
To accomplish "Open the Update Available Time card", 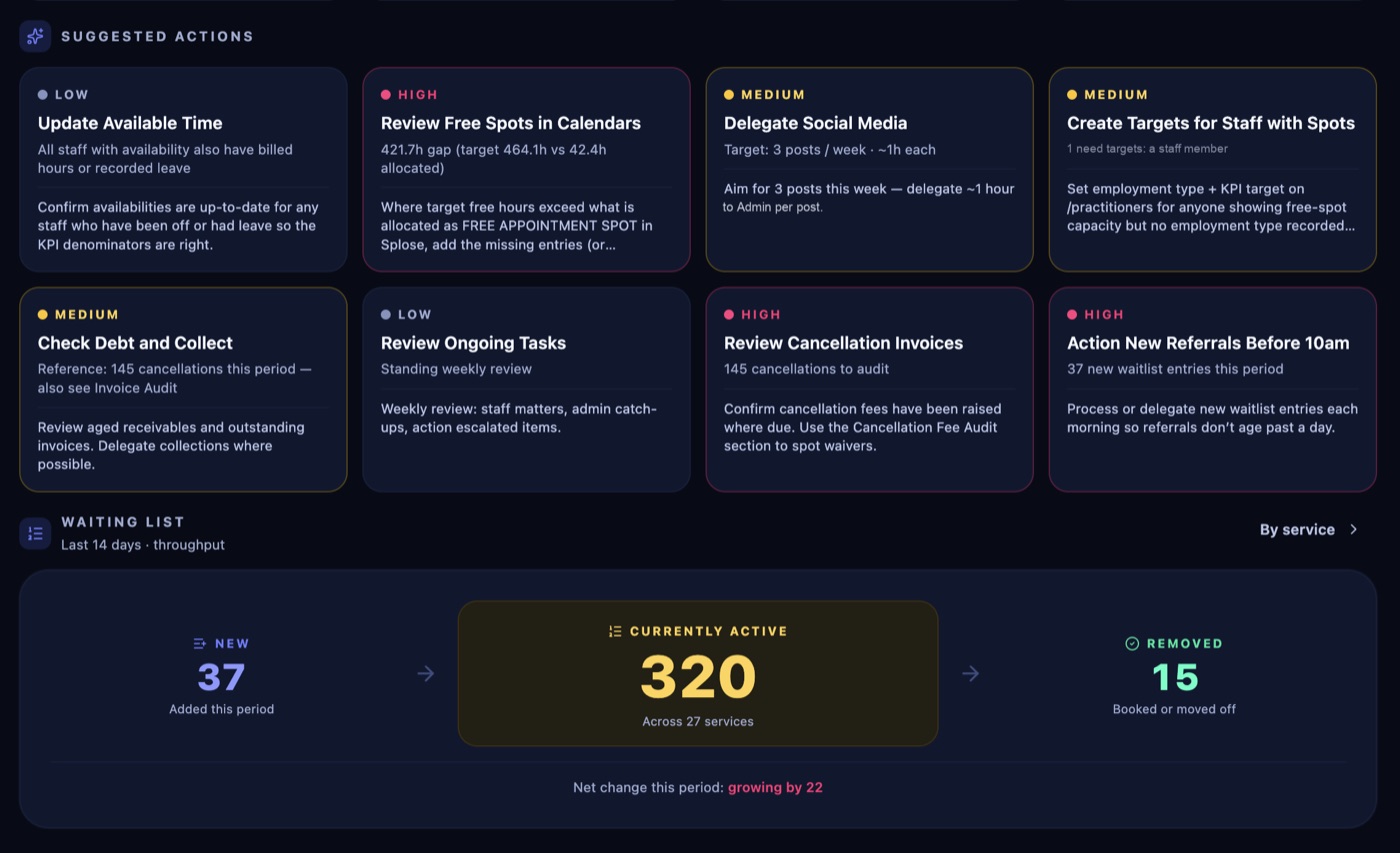I will pyautogui.click(x=183, y=170).
